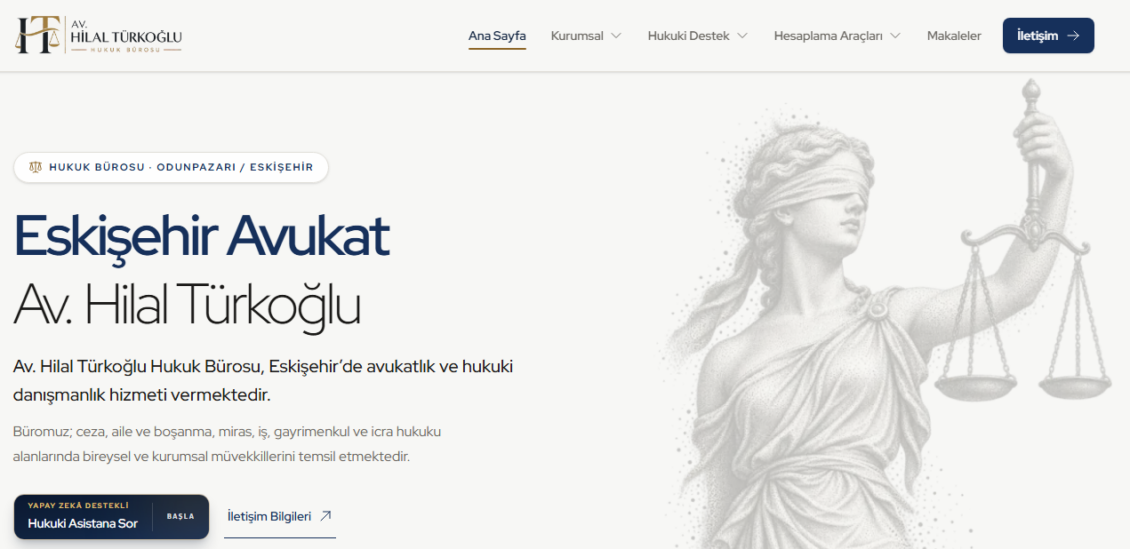Expand the Hukuki Destek chevron arrow
The height and width of the screenshot is (549, 1130).
pos(742,35)
